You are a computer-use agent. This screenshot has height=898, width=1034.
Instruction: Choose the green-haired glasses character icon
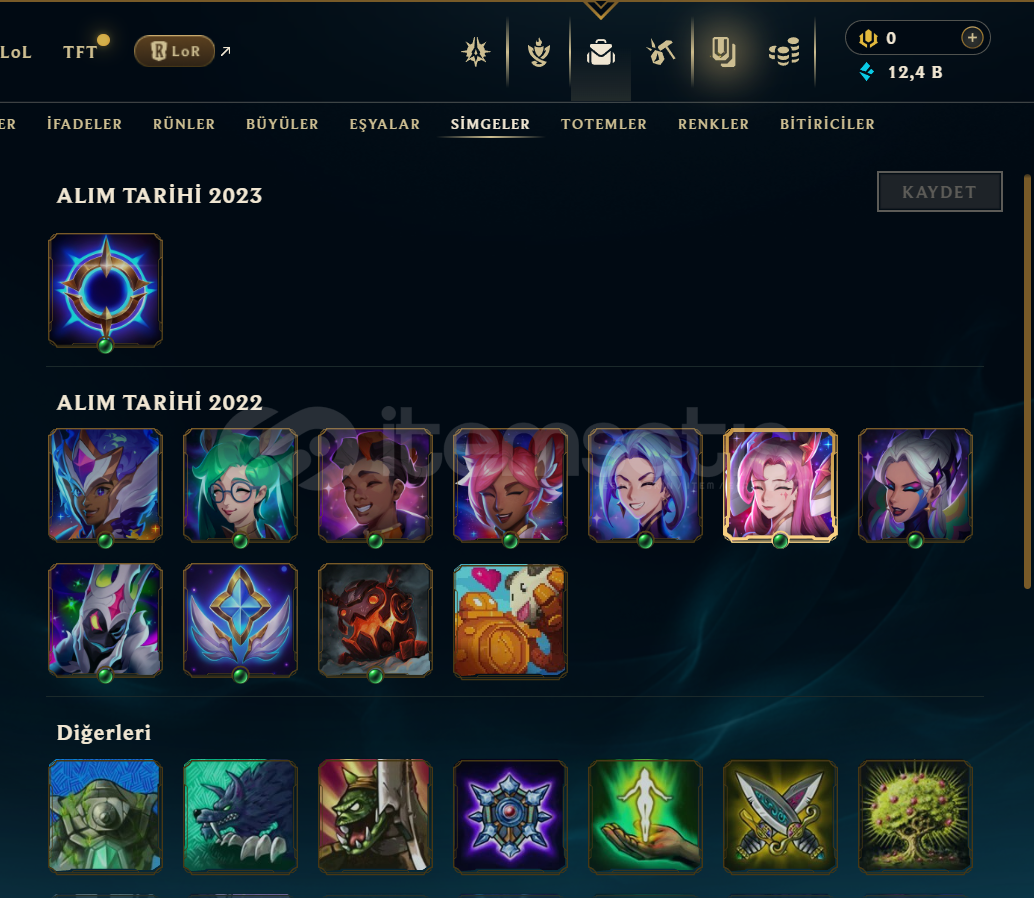coord(240,485)
